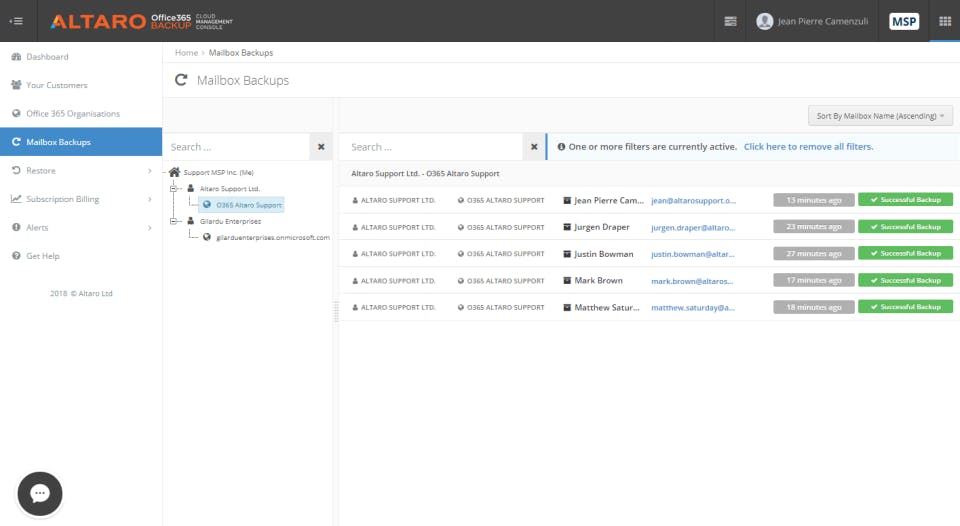Click Successful Backup badge for Mark Brown

coord(905,280)
